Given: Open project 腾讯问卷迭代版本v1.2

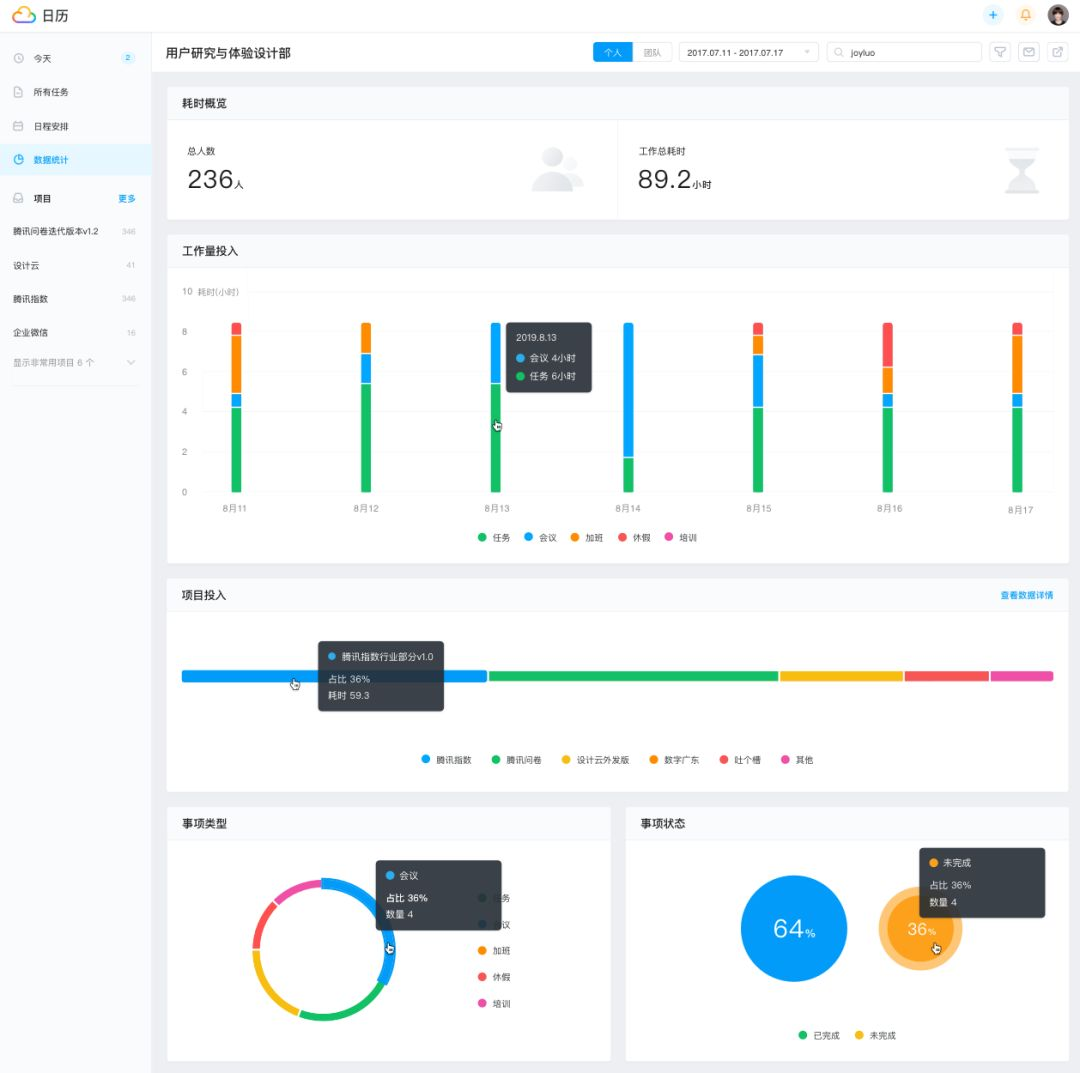Looking at the screenshot, I should pos(74,231).
